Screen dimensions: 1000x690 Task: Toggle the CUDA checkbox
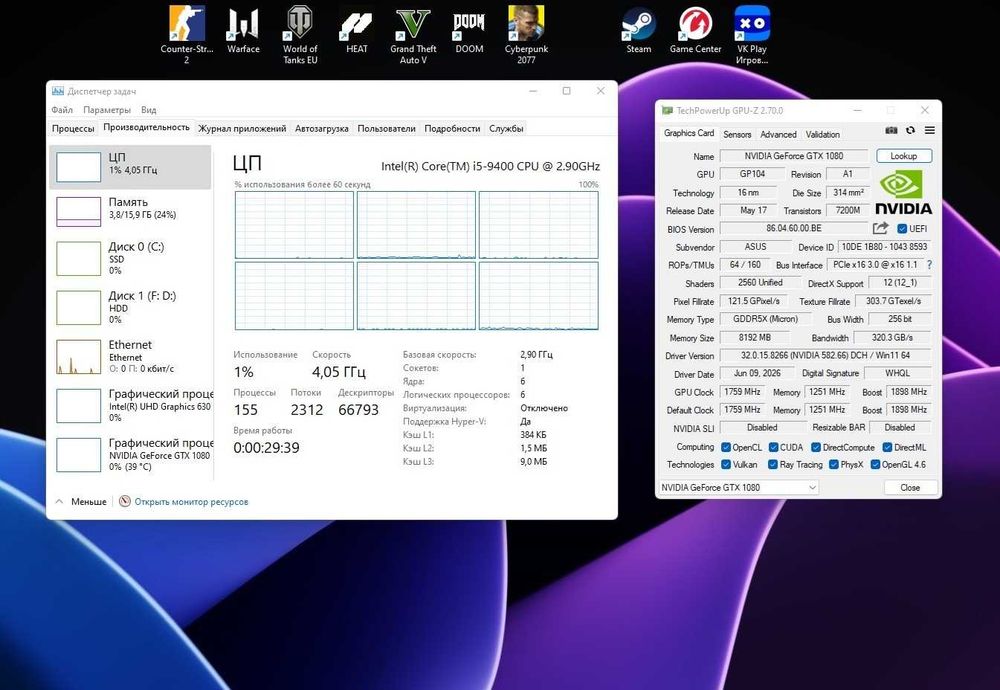pos(774,447)
